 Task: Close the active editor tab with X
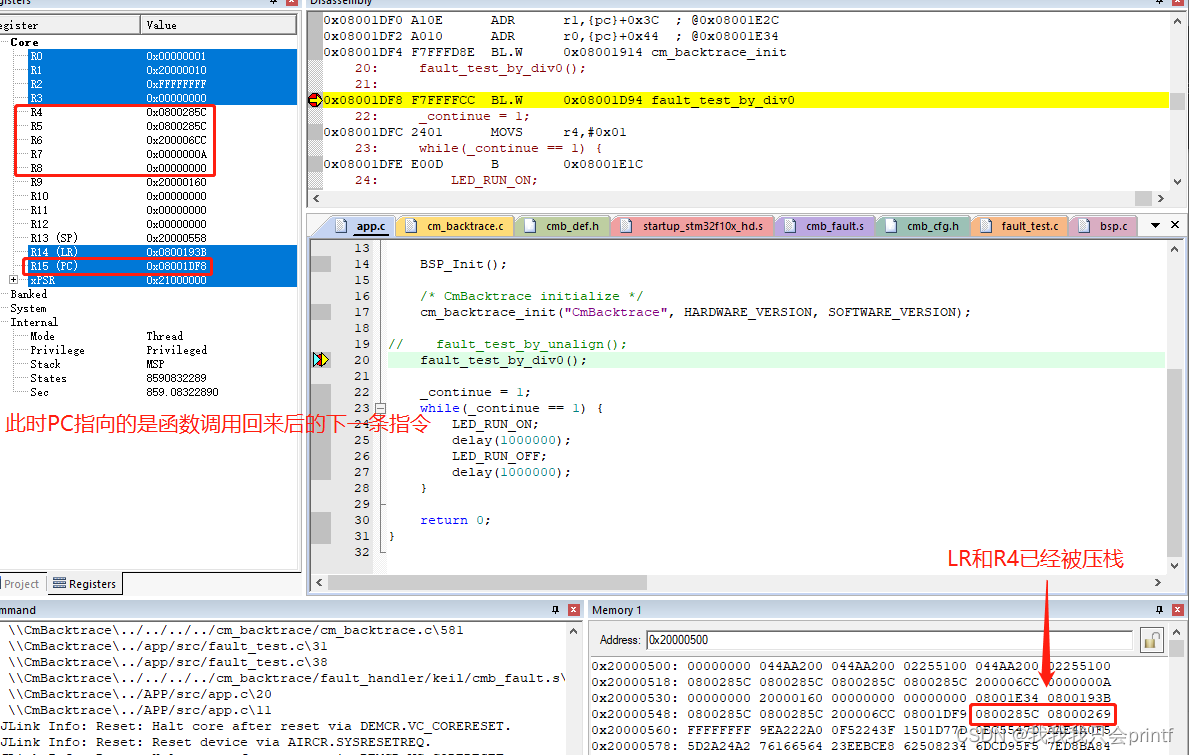[1175, 225]
